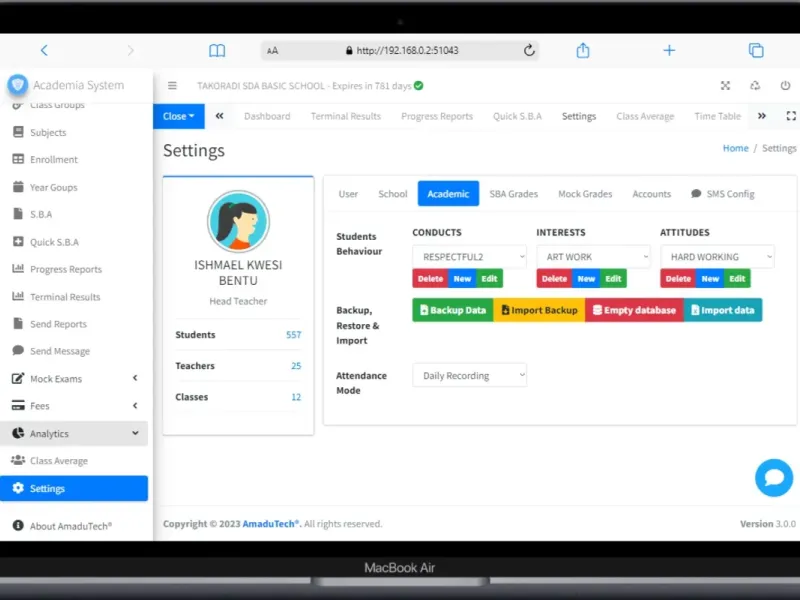Reload the page via the refresh icon
This screenshot has width=800, height=600.
(529, 50)
